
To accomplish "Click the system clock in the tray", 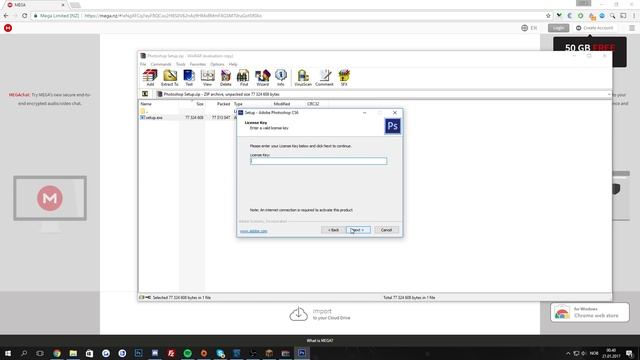I will click(x=611, y=353).
